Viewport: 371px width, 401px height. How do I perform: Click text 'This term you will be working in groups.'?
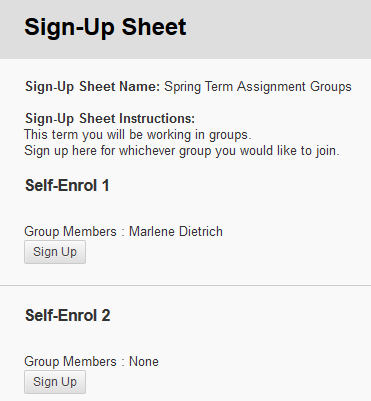coord(138,135)
